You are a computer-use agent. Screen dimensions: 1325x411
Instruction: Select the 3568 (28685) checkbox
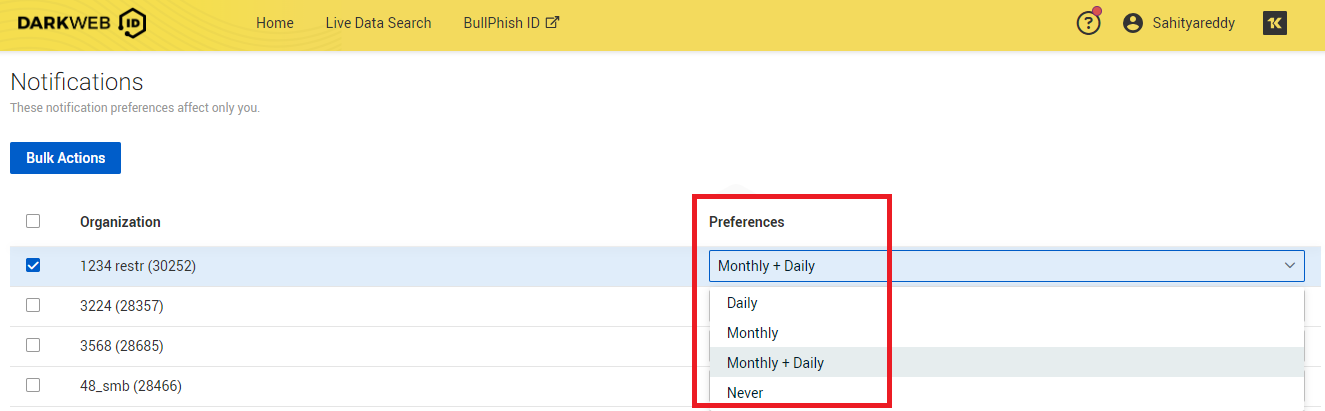coord(33,345)
